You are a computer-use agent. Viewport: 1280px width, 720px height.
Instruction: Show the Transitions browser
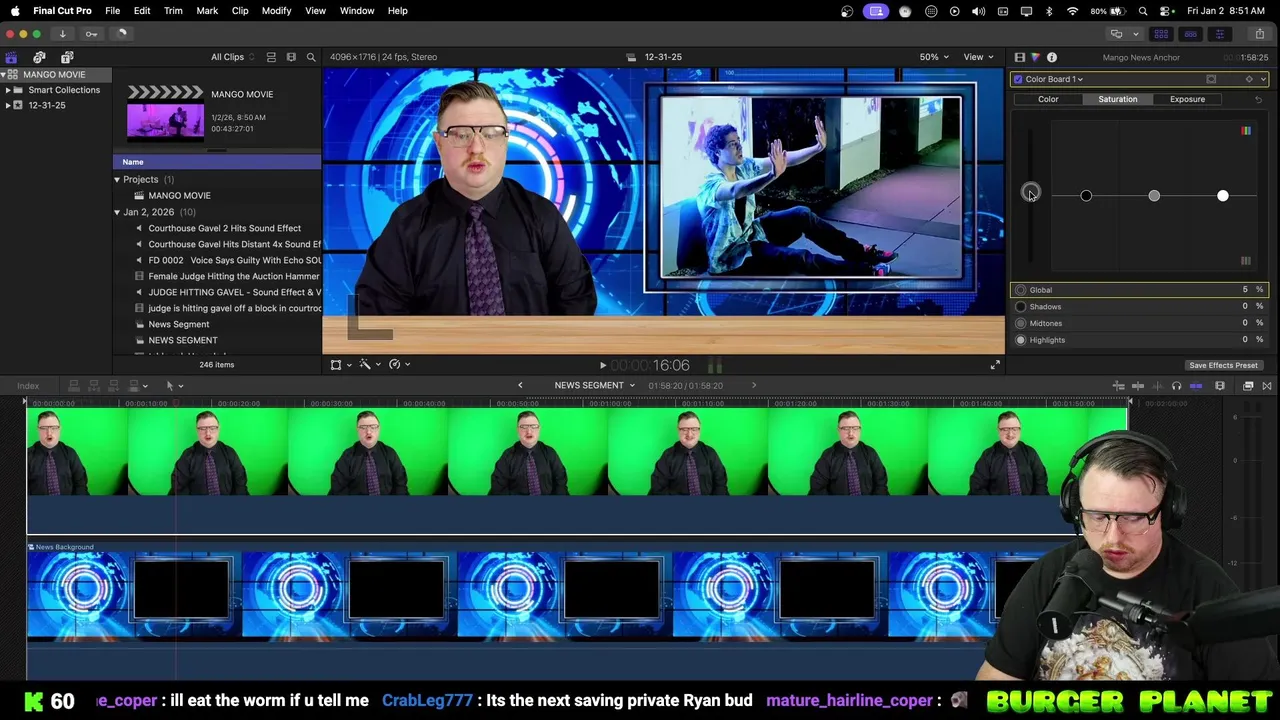click(1267, 386)
